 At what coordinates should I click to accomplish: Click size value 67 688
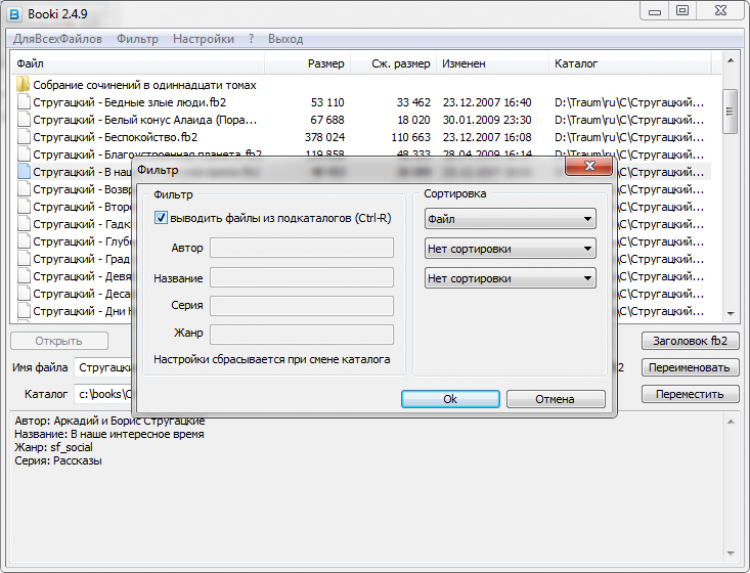327,120
